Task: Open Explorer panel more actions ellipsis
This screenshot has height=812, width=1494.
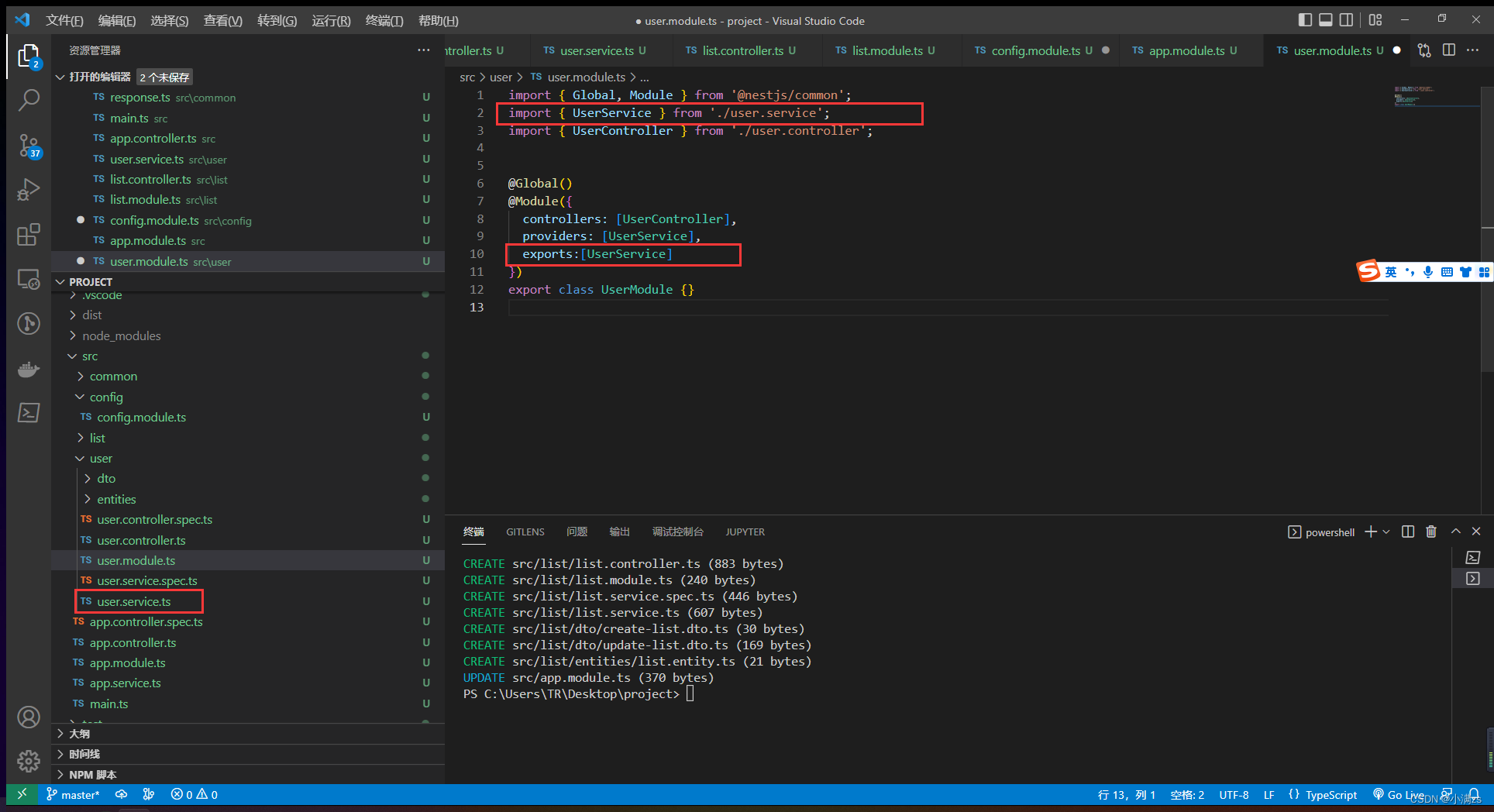Action: [x=423, y=50]
